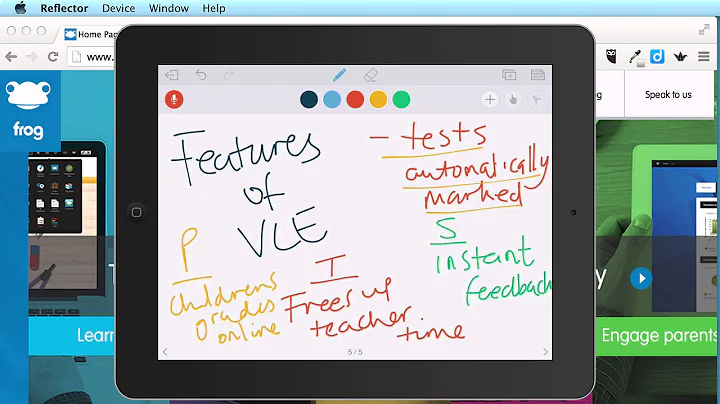Click the Hootsuite owl extension icon

pos(611,56)
